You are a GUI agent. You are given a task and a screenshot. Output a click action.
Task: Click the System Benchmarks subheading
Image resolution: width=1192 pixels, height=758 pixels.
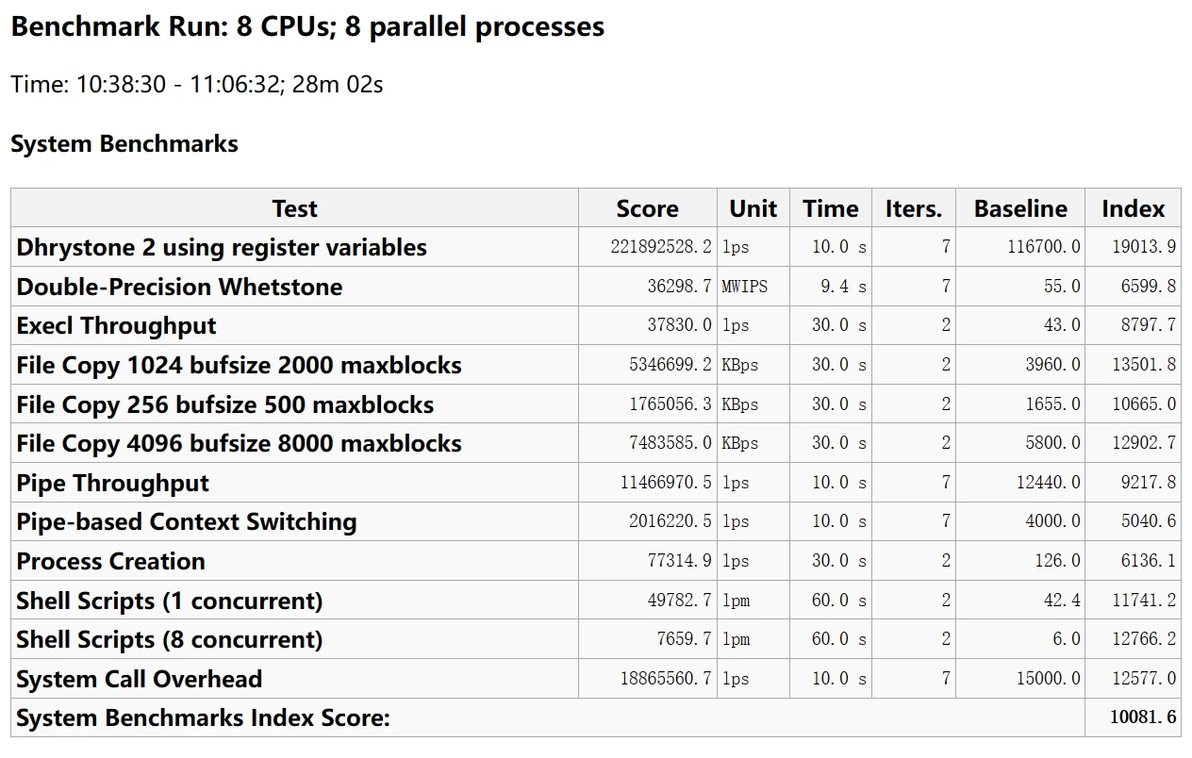[x=124, y=144]
